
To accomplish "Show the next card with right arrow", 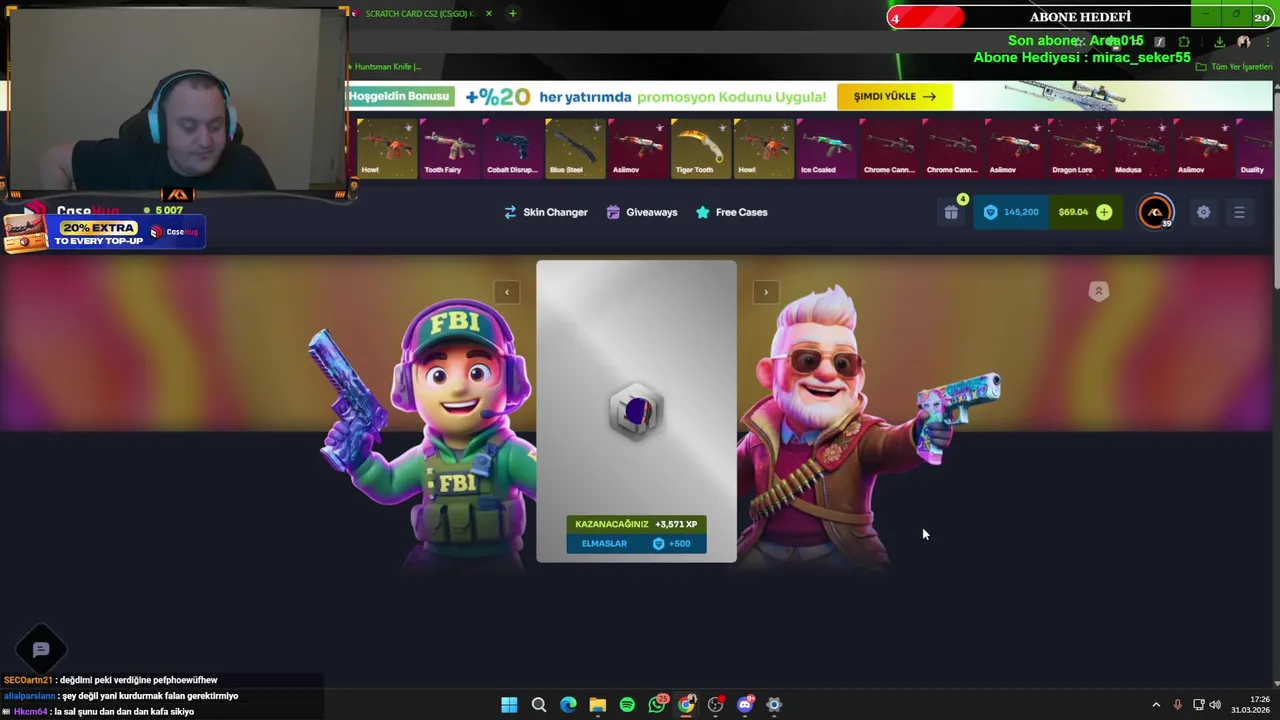I will click(766, 292).
